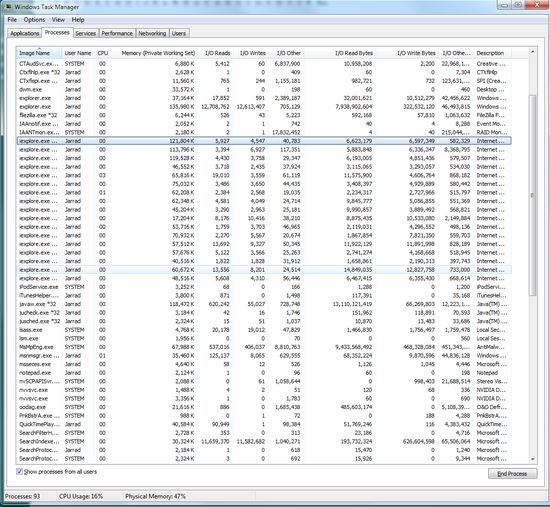
Task: Click the scroll down arrow of process list
Action: (532, 459)
